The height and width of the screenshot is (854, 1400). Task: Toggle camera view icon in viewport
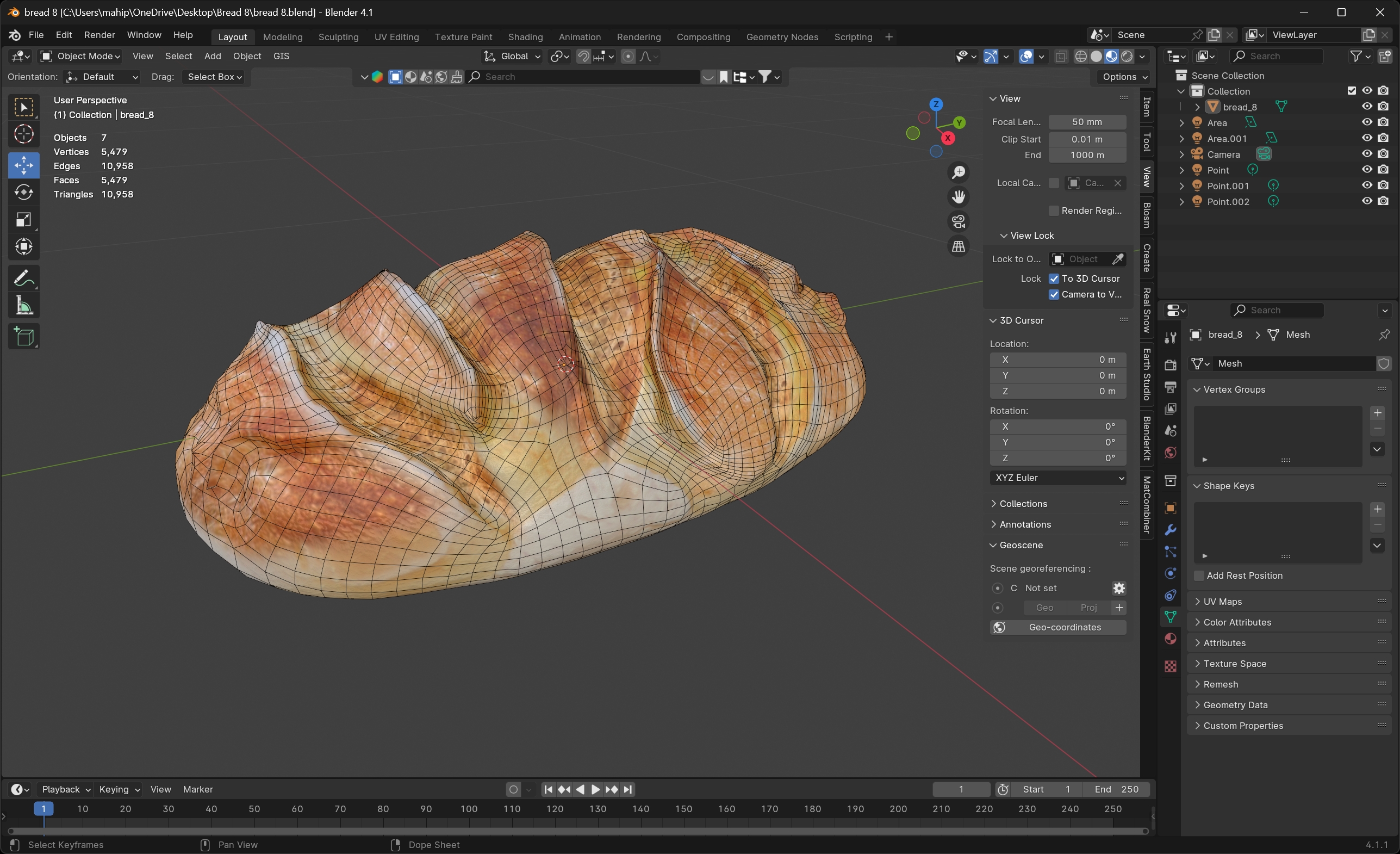959,221
